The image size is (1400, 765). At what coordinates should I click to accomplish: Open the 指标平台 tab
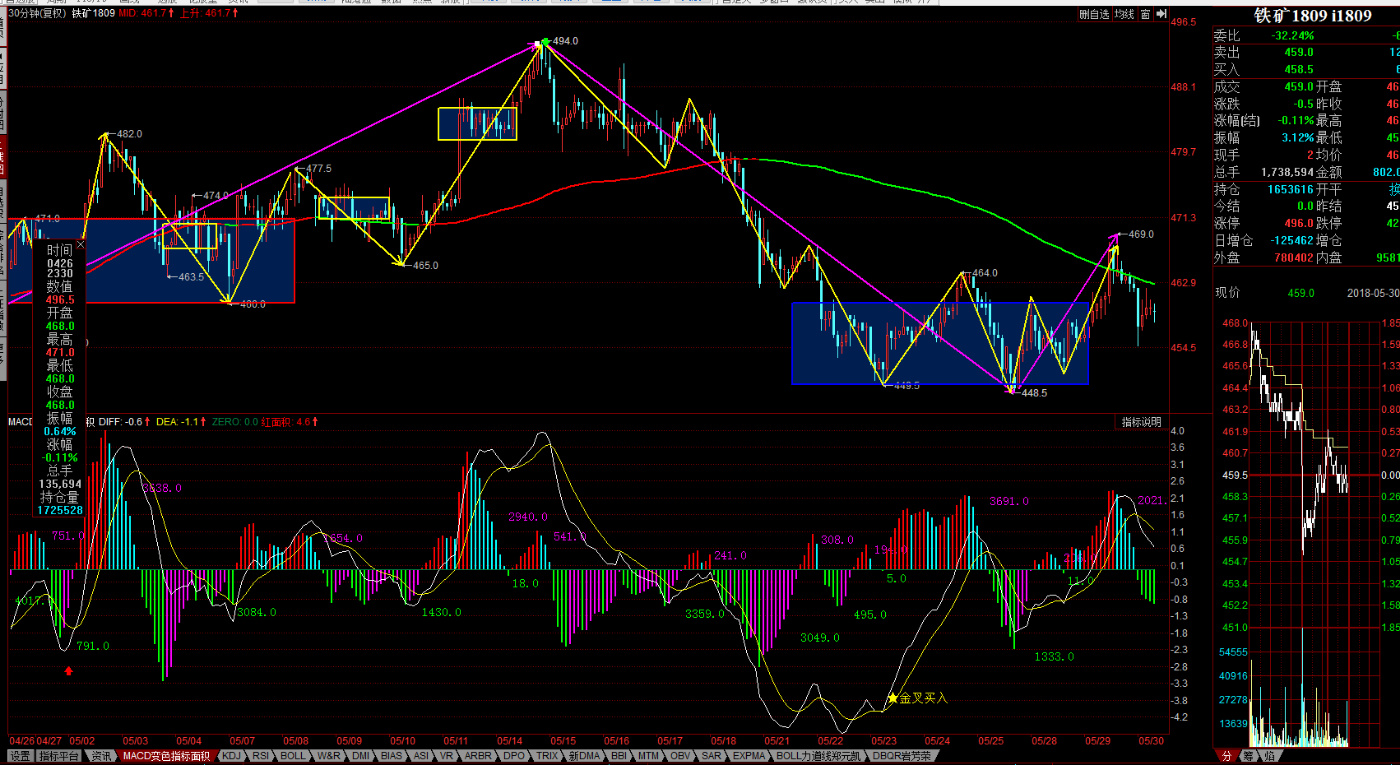tap(60, 756)
